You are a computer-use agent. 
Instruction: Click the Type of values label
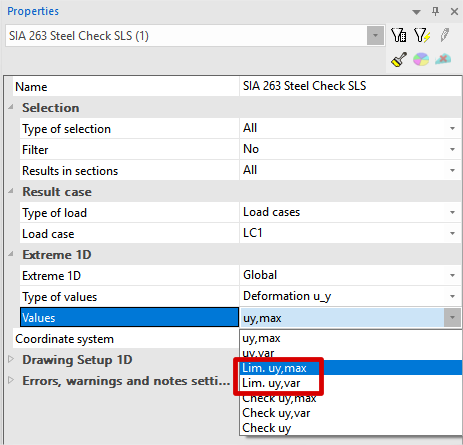click(x=60, y=297)
